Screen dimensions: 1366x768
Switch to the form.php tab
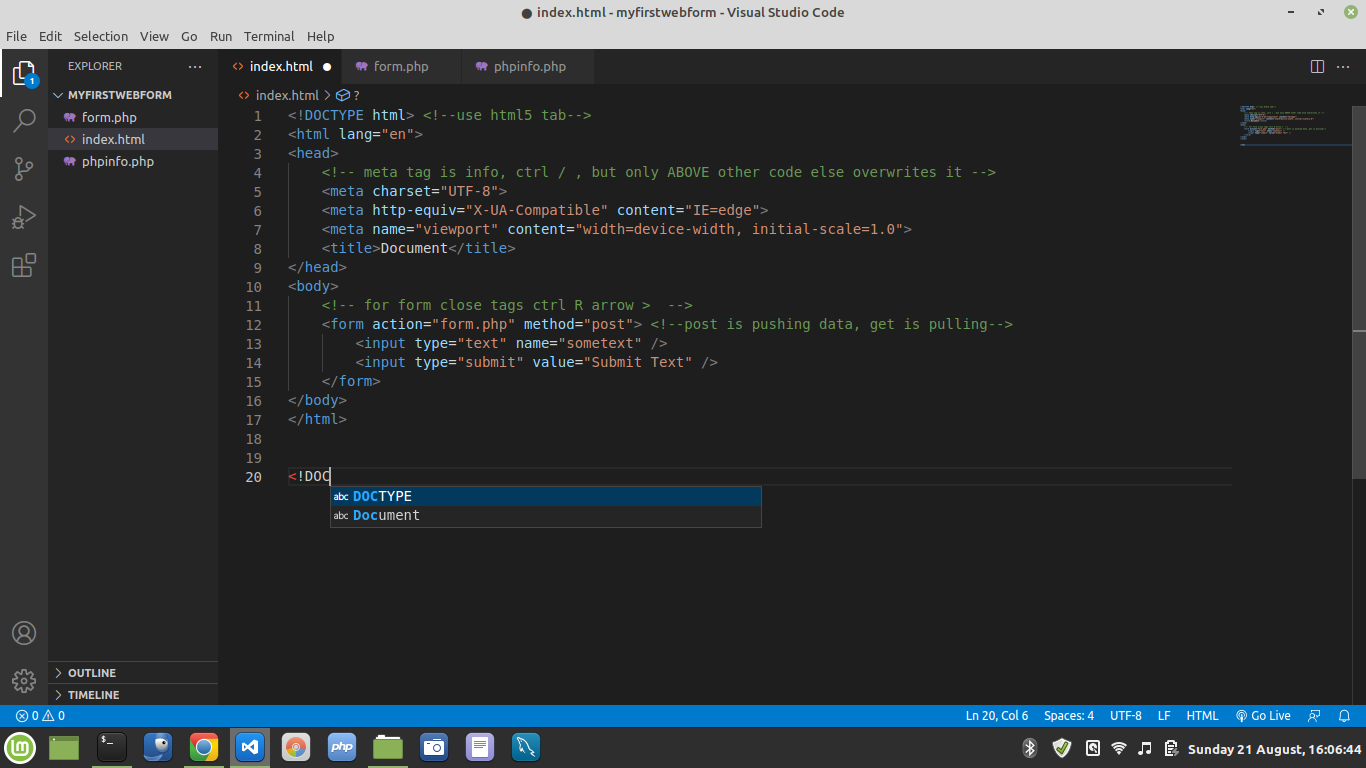click(x=400, y=67)
